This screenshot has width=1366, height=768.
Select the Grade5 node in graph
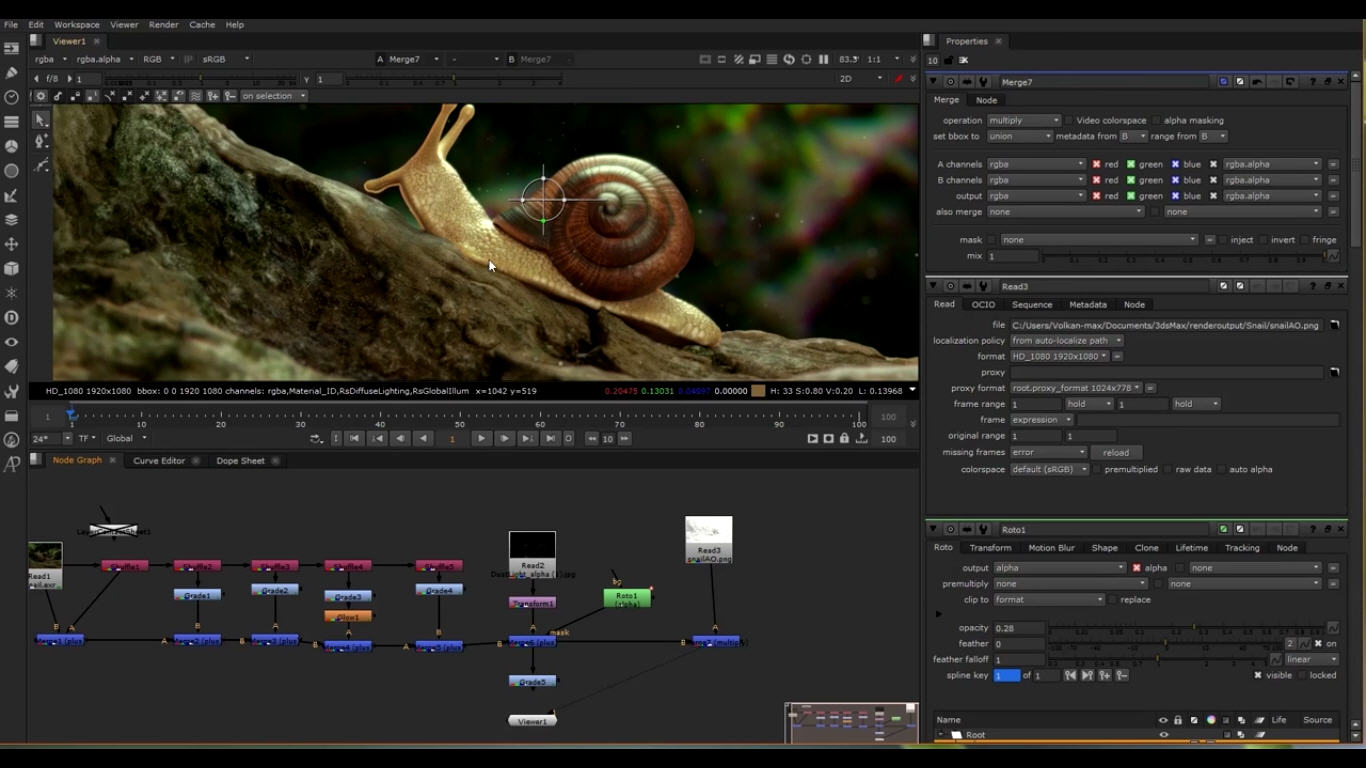point(532,682)
